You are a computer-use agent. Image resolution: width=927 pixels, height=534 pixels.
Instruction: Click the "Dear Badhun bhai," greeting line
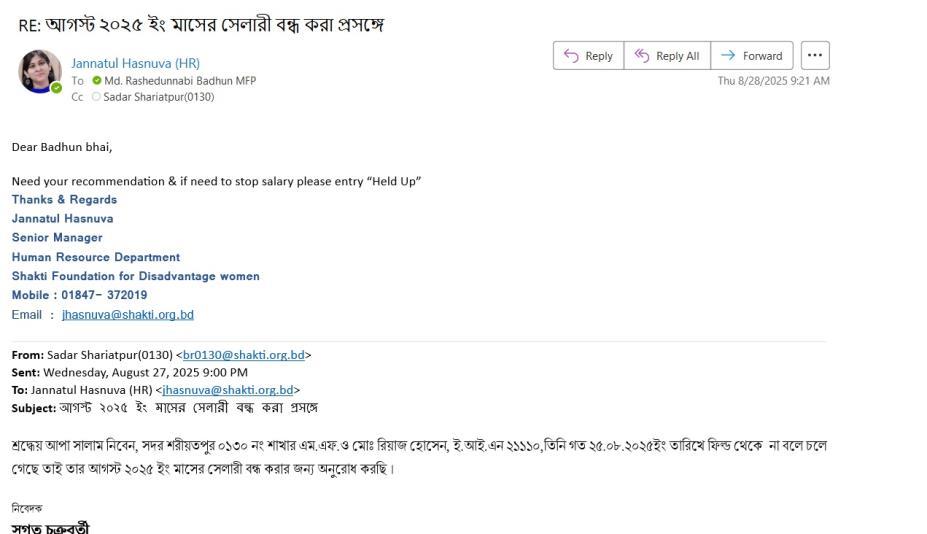(62, 147)
